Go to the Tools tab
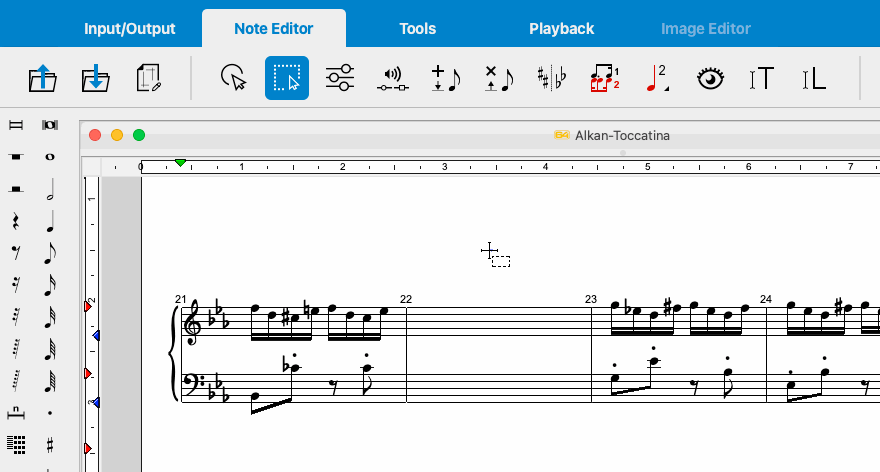The image size is (880, 472). coord(417,28)
